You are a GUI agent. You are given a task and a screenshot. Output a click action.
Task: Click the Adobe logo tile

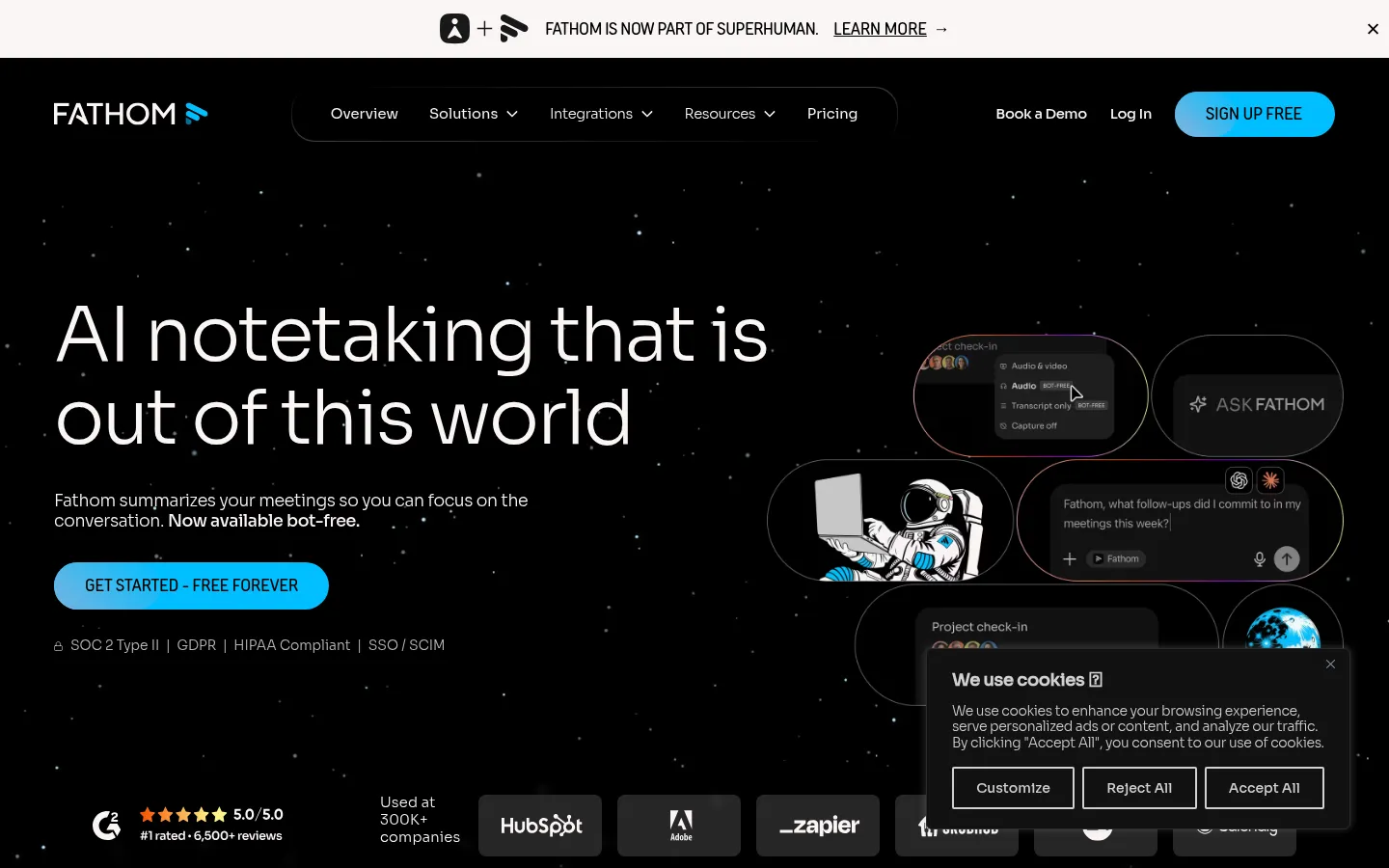[x=679, y=826]
